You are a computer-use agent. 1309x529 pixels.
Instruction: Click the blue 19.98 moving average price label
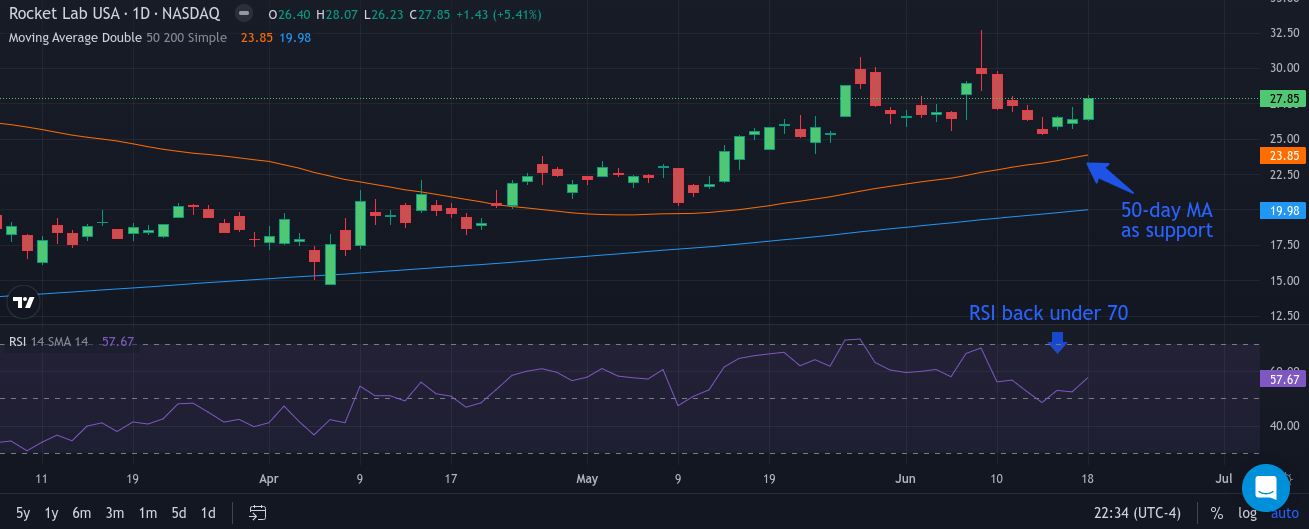[1284, 211]
